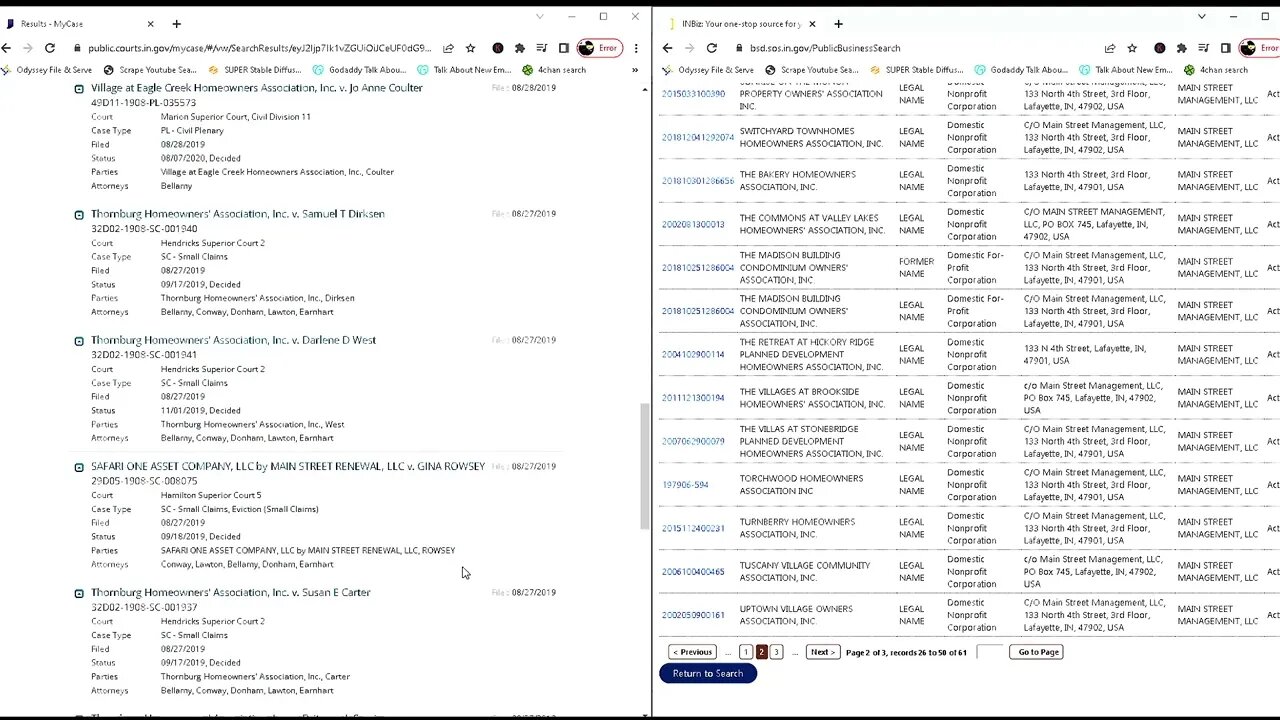Open media controls icon in MyCase window
Viewport: 1280px width, 720px height.
[541, 48]
